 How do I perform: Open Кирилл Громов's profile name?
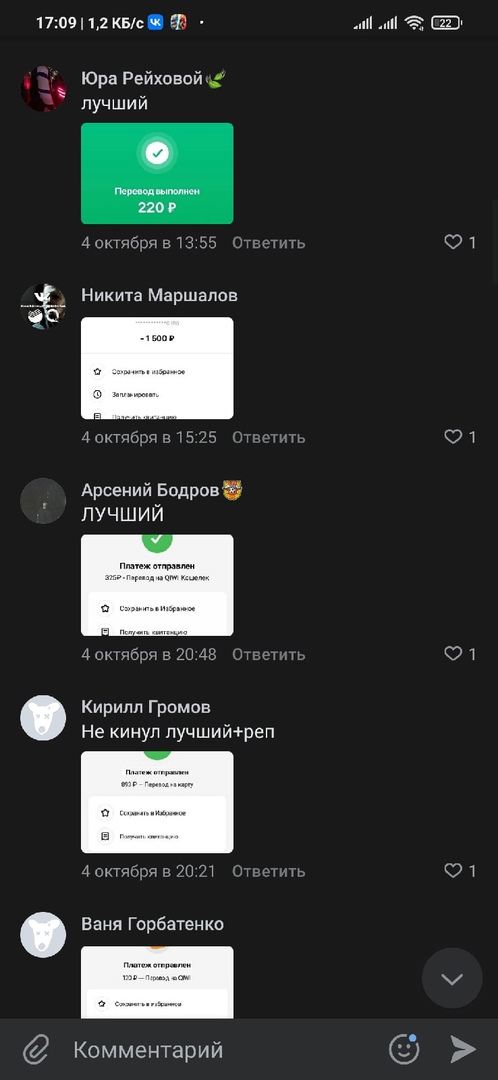[x=146, y=707]
